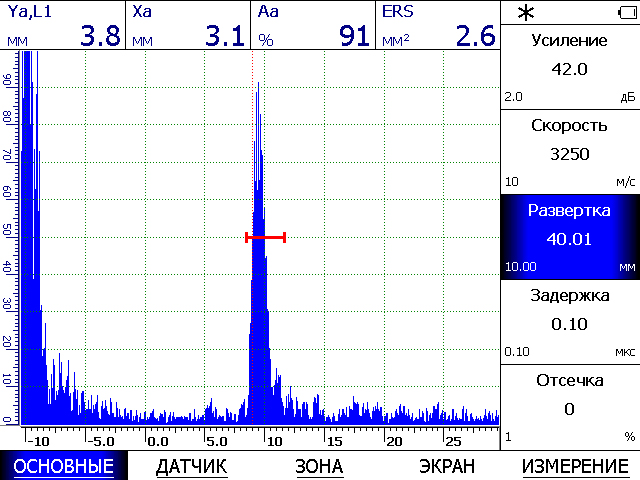Screen dimensions: 640x480
Task: Open the ИЗМЕРЕНИЕ tab
Action: pyautogui.click(x=576, y=466)
